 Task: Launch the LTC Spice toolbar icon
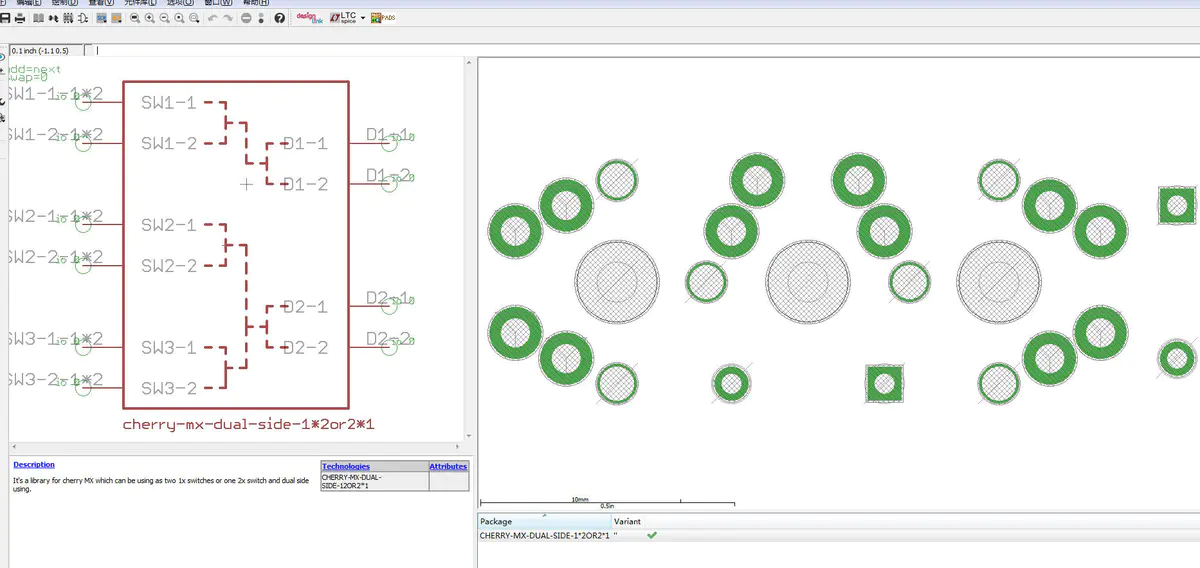coord(343,18)
